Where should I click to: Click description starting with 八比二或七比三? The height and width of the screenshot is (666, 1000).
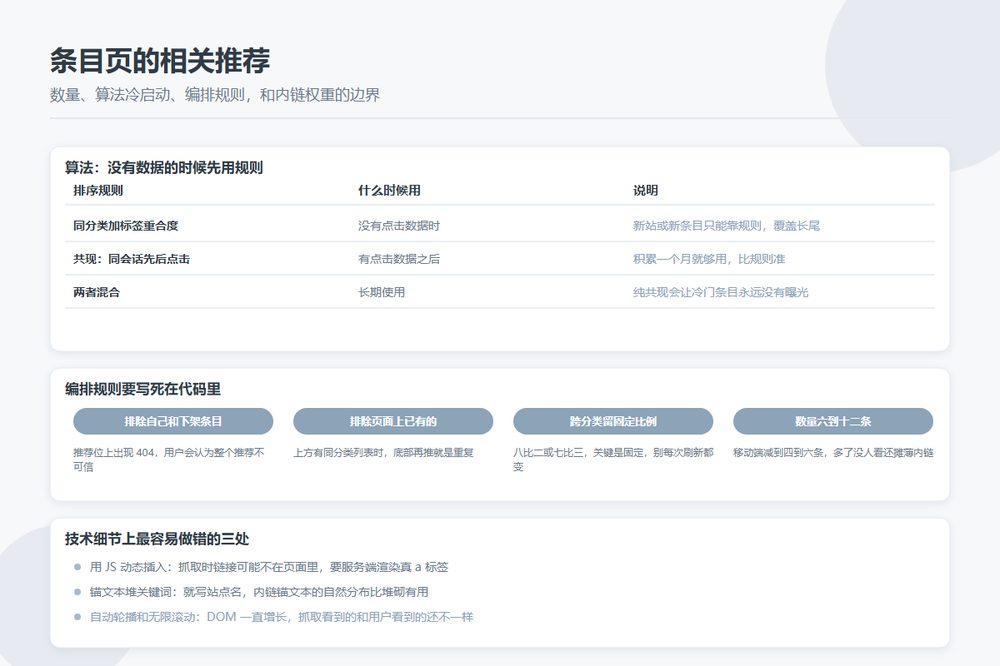click(613, 459)
